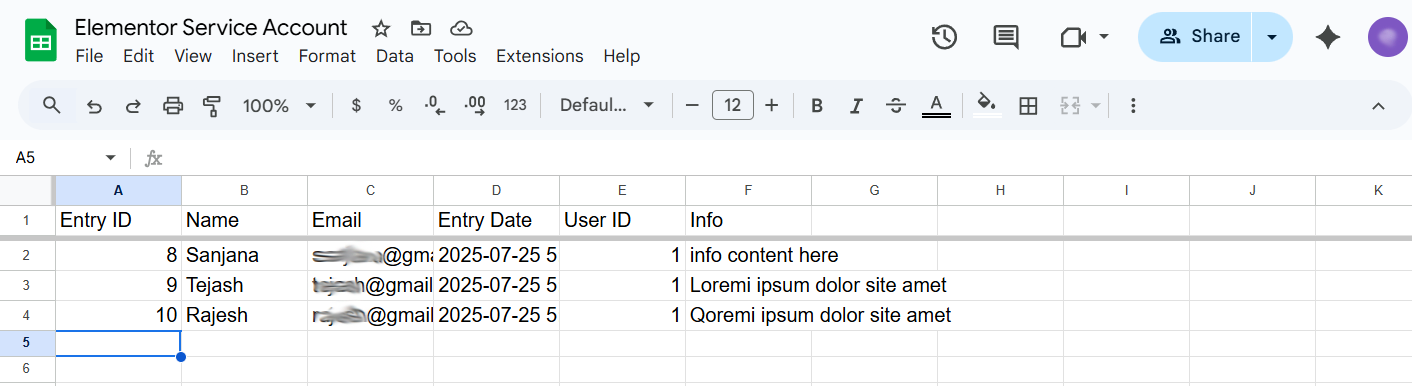Open the Insert menu
The width and height of the screenshot is (1412, 386).
(255, 56)
